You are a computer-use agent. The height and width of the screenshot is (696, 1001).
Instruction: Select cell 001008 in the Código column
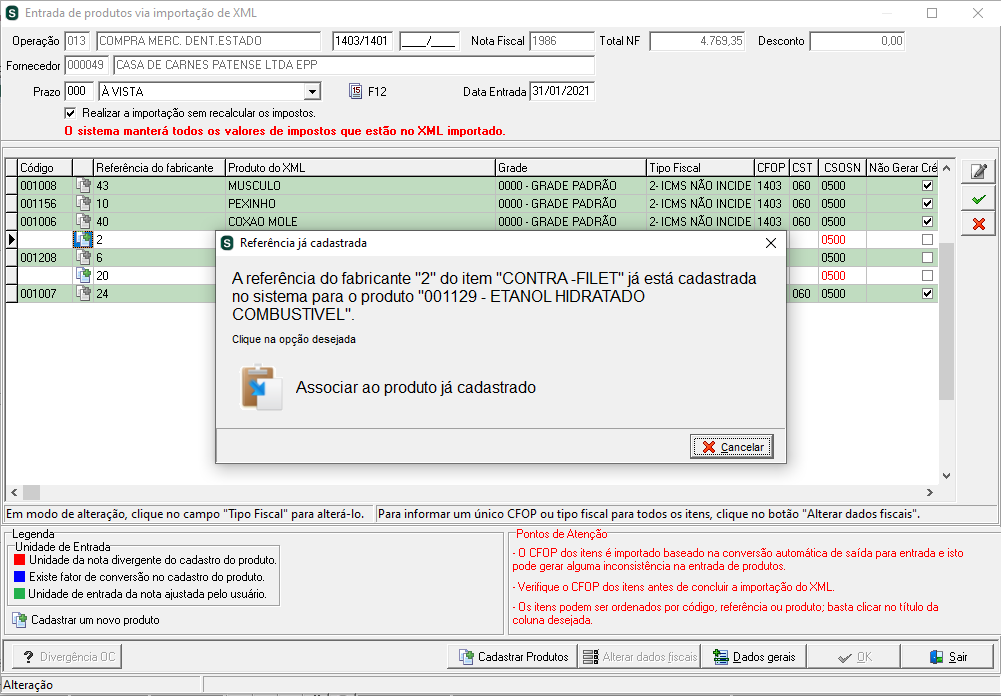click(x=45, y=186)
